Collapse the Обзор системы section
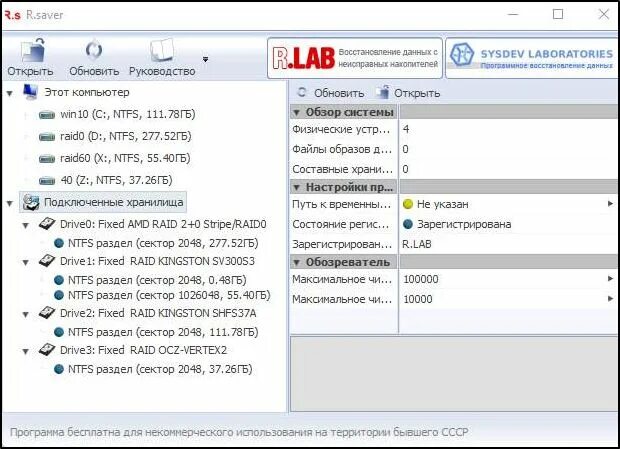 (x=297, y=113)
